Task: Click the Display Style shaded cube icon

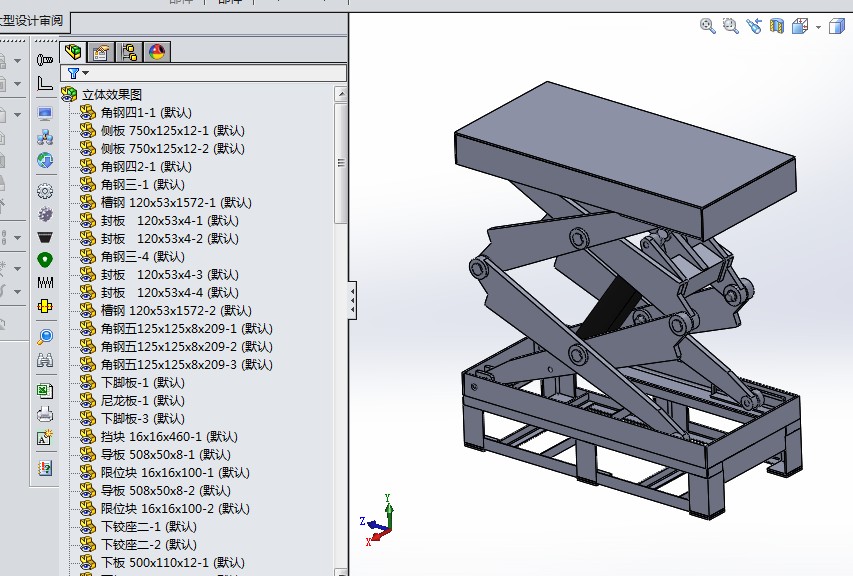Action: coord(837,26)
